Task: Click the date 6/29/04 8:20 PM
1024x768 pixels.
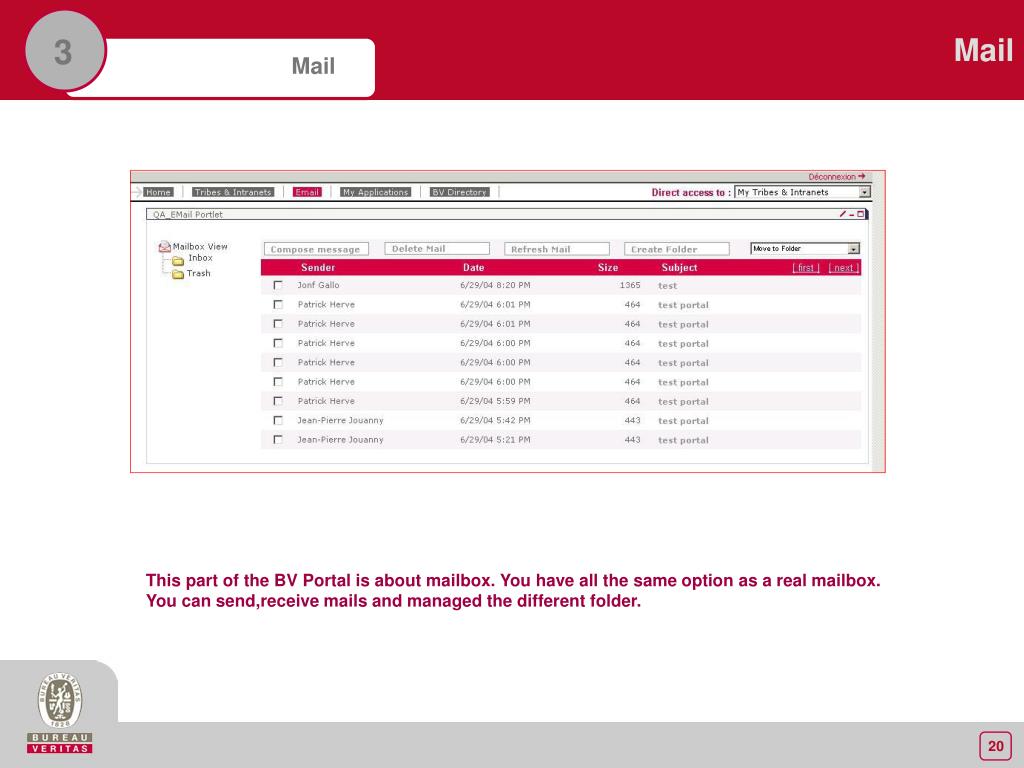Action: pyautogui.click(x=495, y=285)
